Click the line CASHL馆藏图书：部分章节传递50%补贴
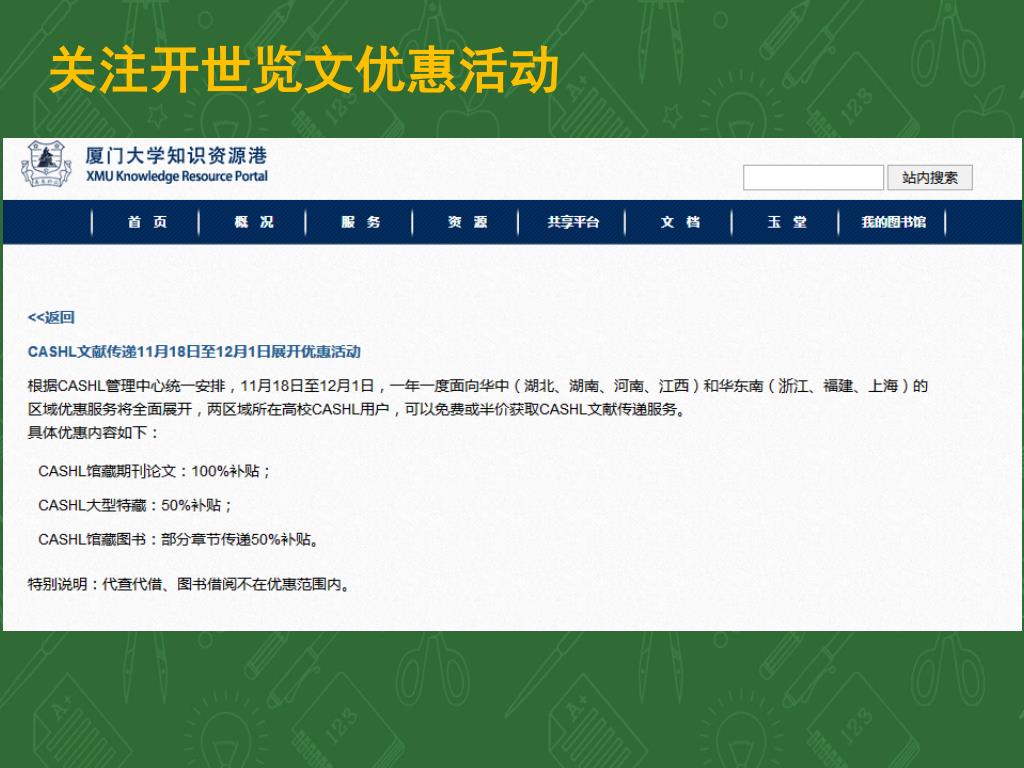This screenshot has height=768, width=1024. [178, 539]
